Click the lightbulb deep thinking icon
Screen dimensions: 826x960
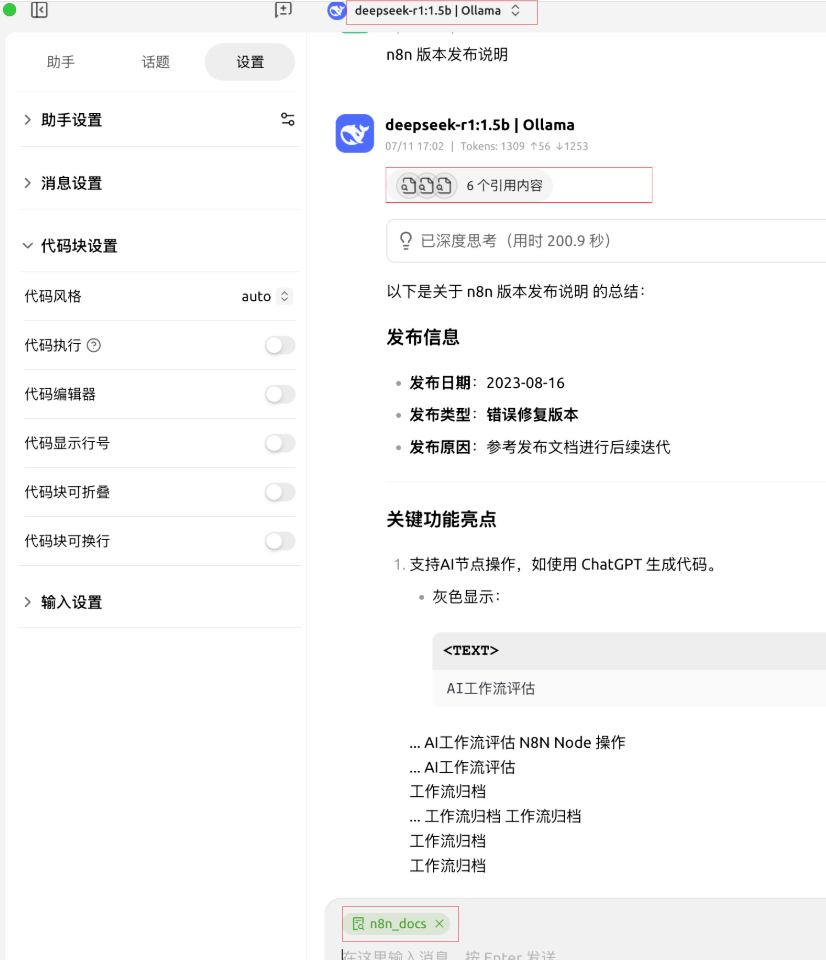pos(405,241)
